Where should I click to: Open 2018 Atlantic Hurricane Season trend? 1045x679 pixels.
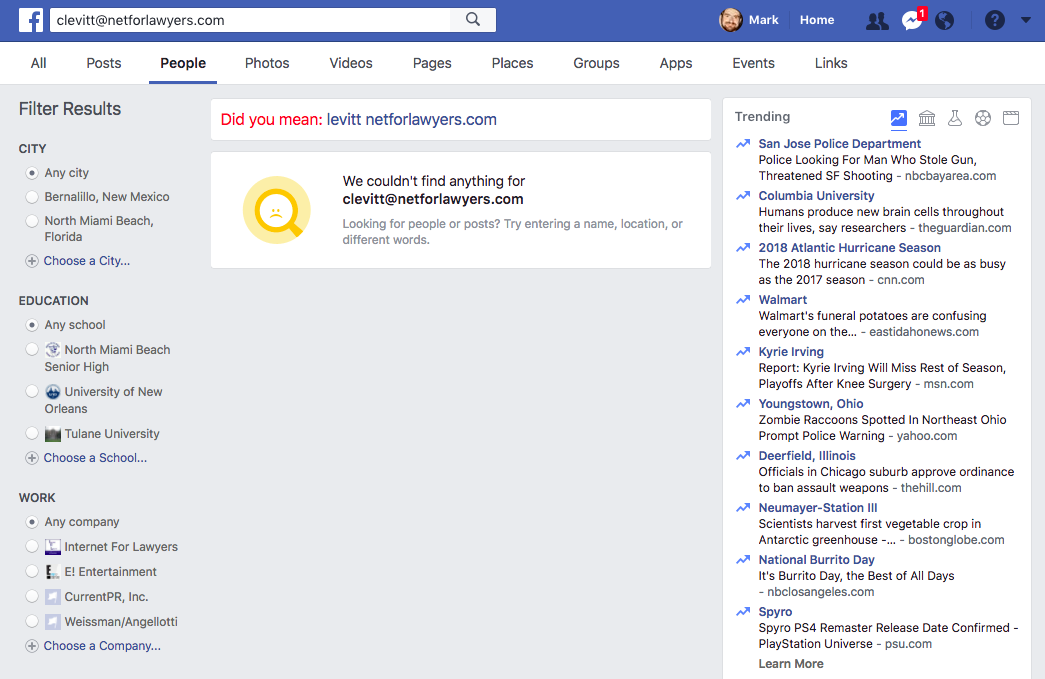(x=849, y=247)
